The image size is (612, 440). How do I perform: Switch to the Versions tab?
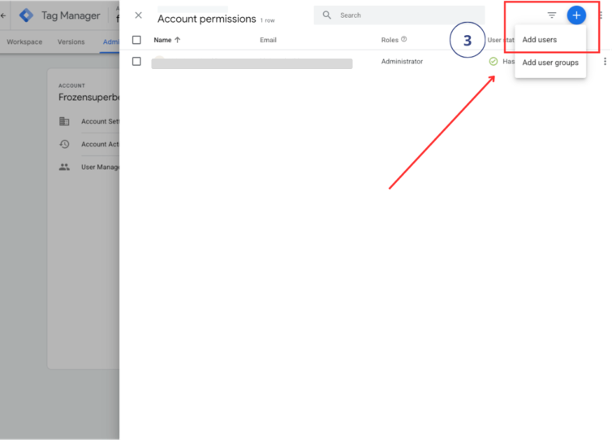tap(71, 42)
